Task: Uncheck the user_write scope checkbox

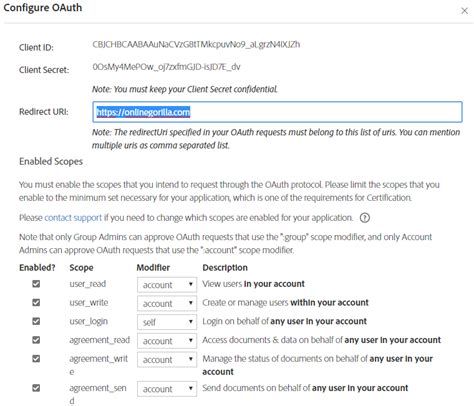Action: [x=36, y=302]
